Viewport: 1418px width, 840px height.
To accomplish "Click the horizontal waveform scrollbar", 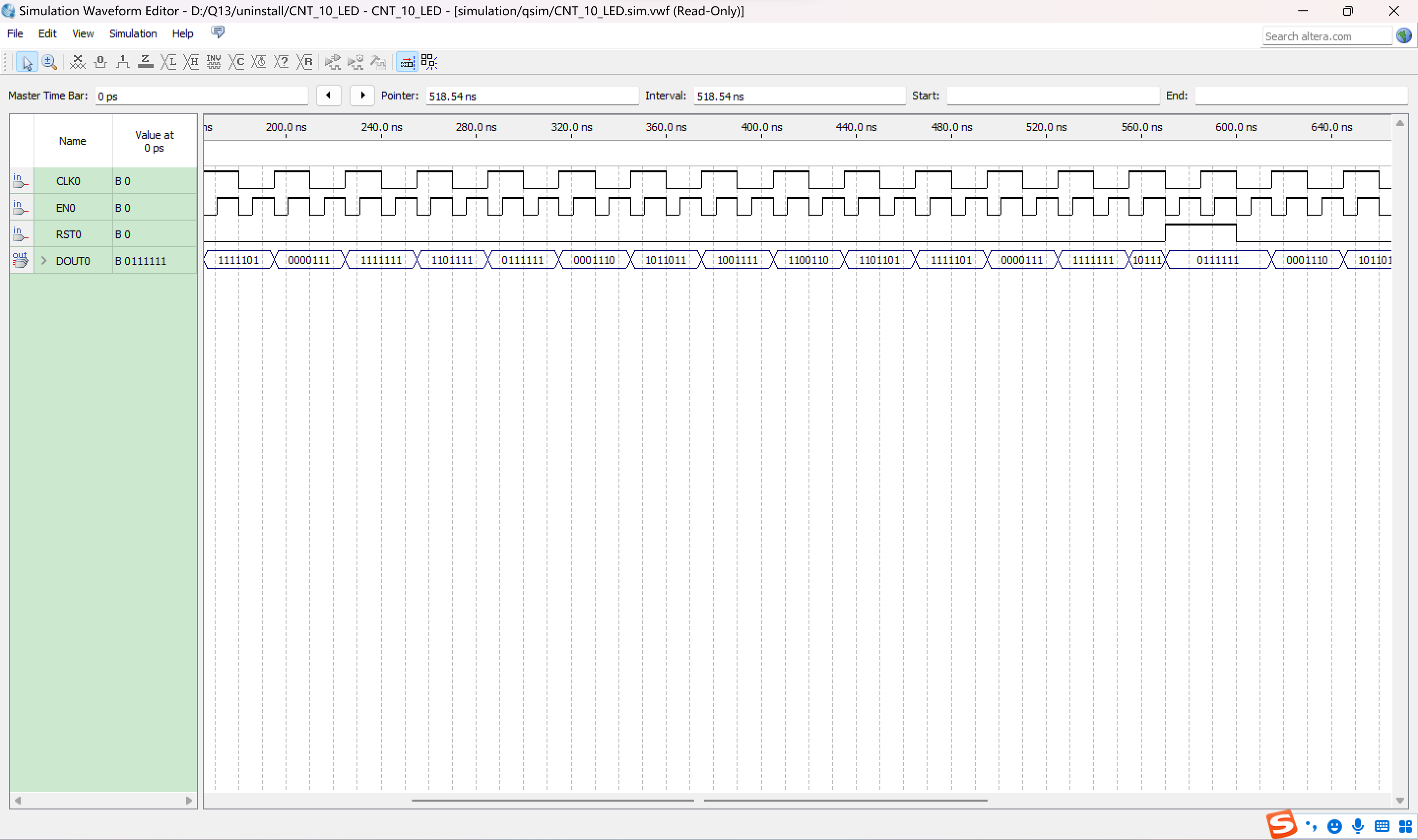I will tap(699, 801).
